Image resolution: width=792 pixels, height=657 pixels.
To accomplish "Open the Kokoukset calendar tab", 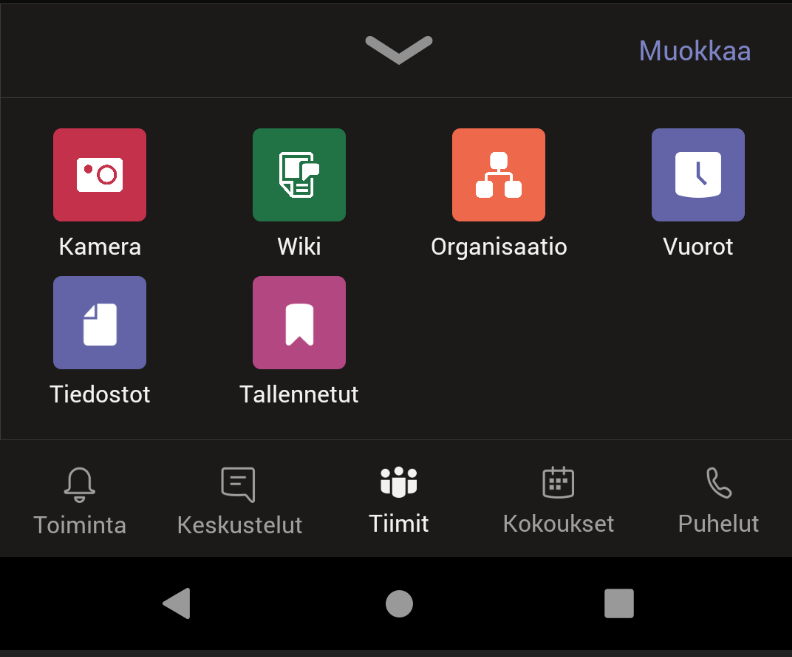I will [558, 500].
